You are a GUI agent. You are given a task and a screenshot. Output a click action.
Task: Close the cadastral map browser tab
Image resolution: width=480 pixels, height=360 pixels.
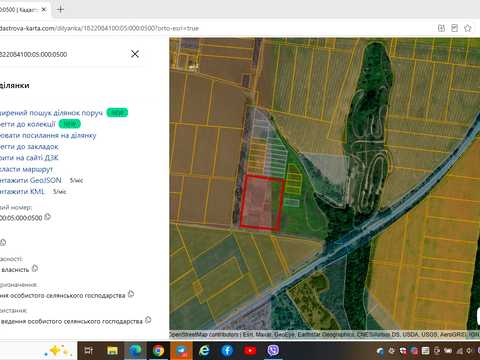pos(44,10)
